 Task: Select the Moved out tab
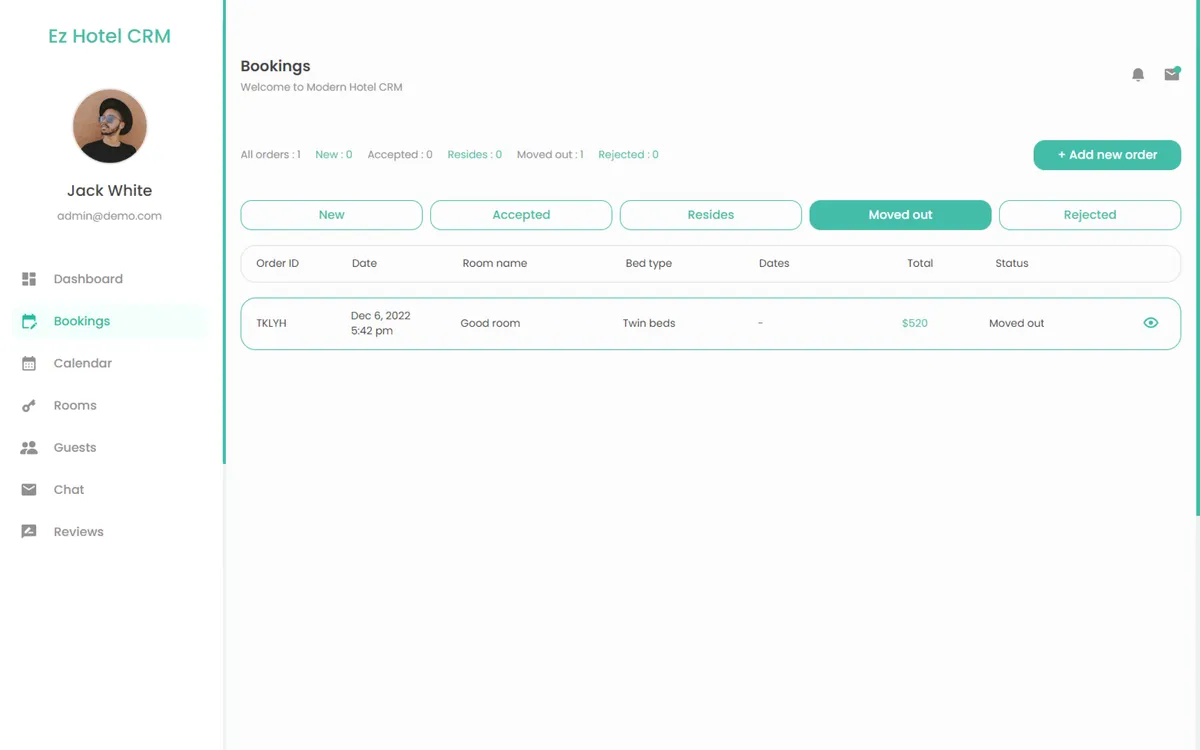tap(900, 215)
